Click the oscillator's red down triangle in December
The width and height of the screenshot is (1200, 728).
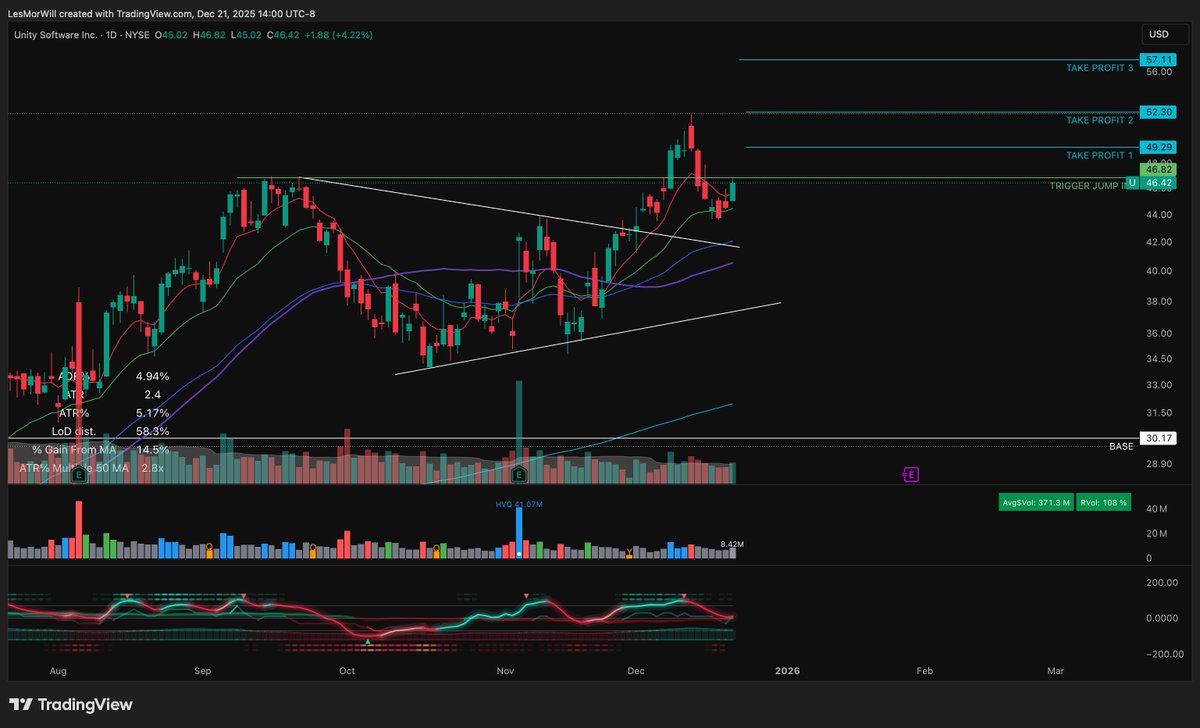click(683, 596)
